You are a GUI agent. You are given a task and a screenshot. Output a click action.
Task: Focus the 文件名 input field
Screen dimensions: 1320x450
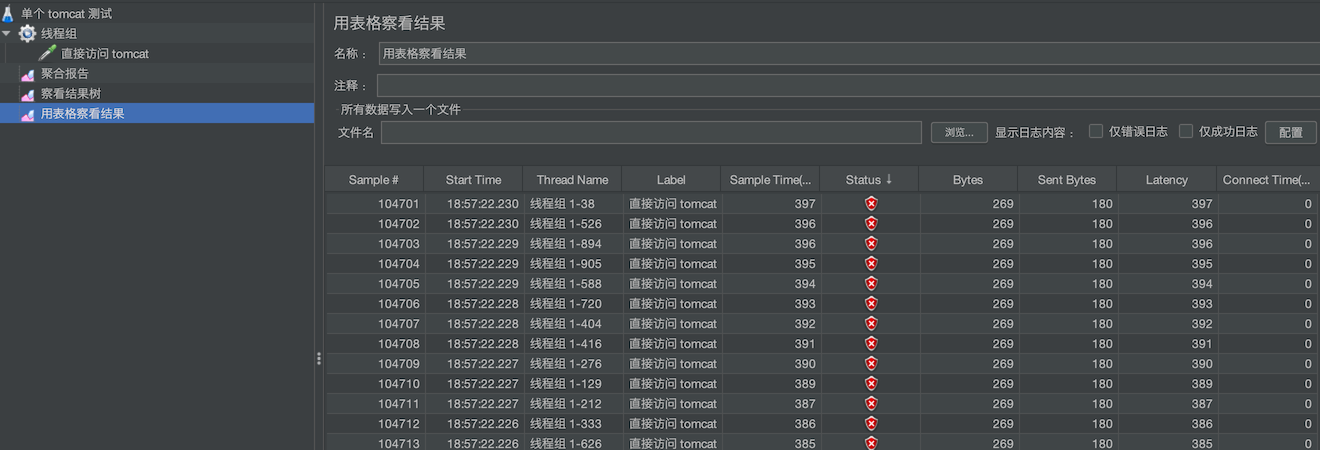coord(650,132)
